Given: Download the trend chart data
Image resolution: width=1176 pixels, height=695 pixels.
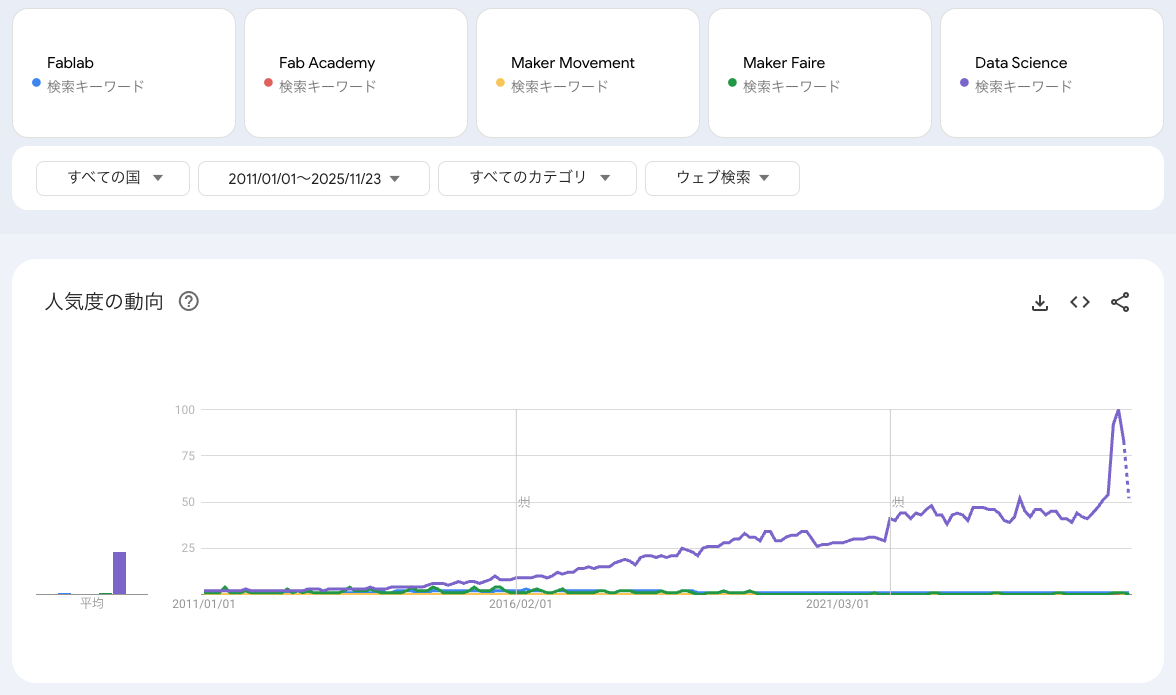Looking at the screenshot, I should [x=1040, y=303].
